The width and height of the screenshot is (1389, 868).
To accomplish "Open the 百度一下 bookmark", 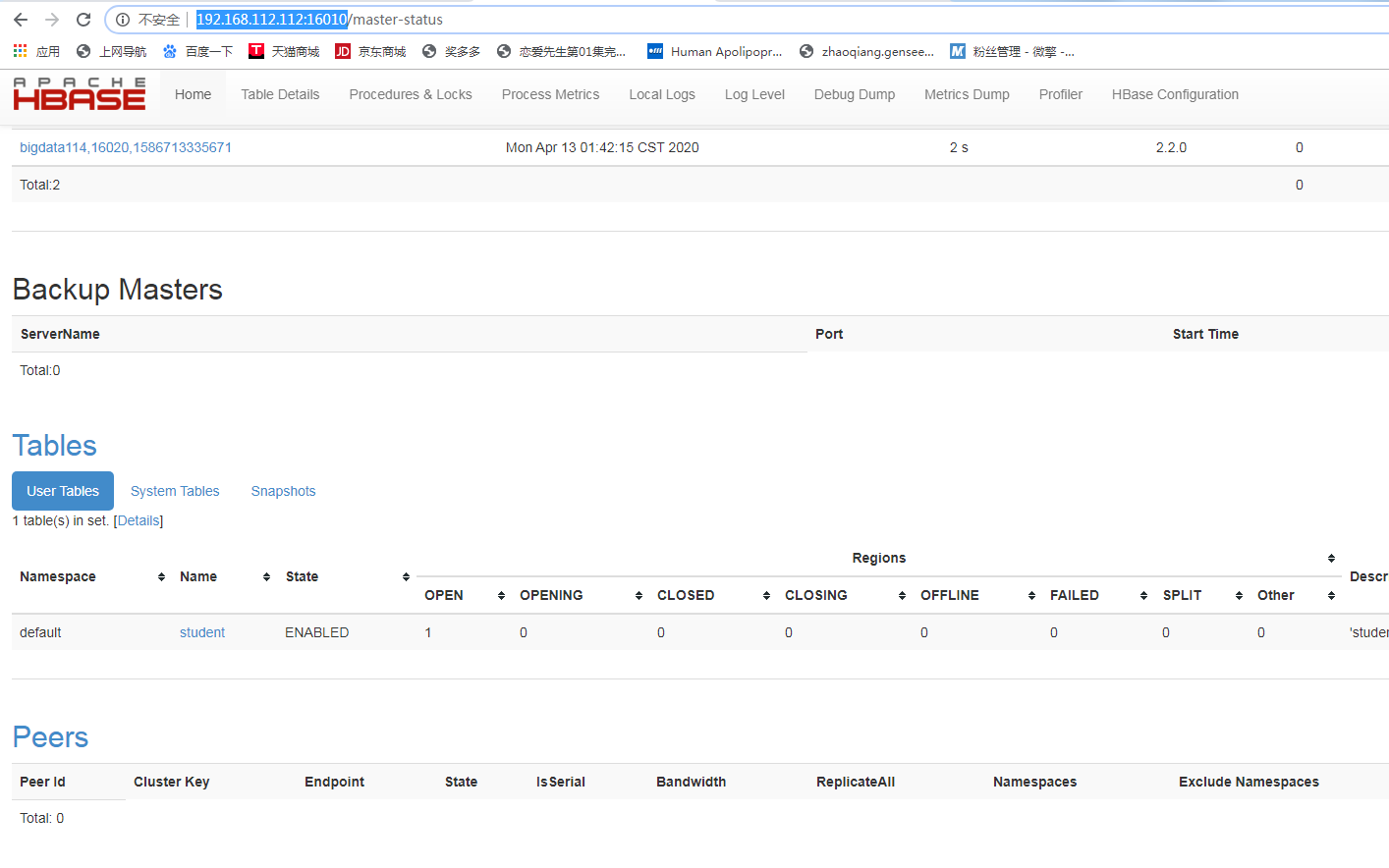I will pyautogui.click(x=197, y=51).
